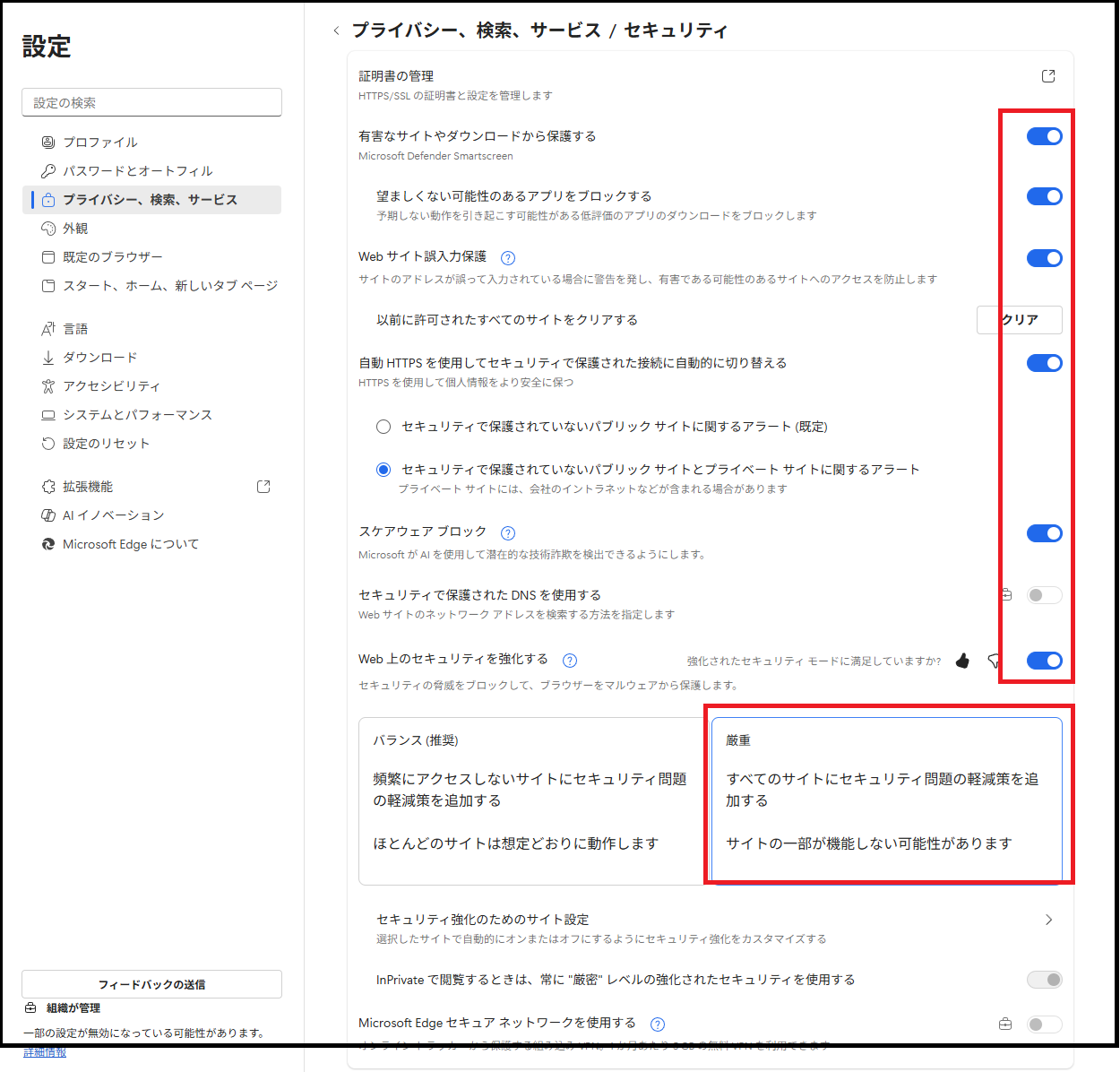This screenshot has height=1072, width=1120.
Task: Click help icon beside Web 上のセキュリティを強化する
Action: click(x=570, y=661)
